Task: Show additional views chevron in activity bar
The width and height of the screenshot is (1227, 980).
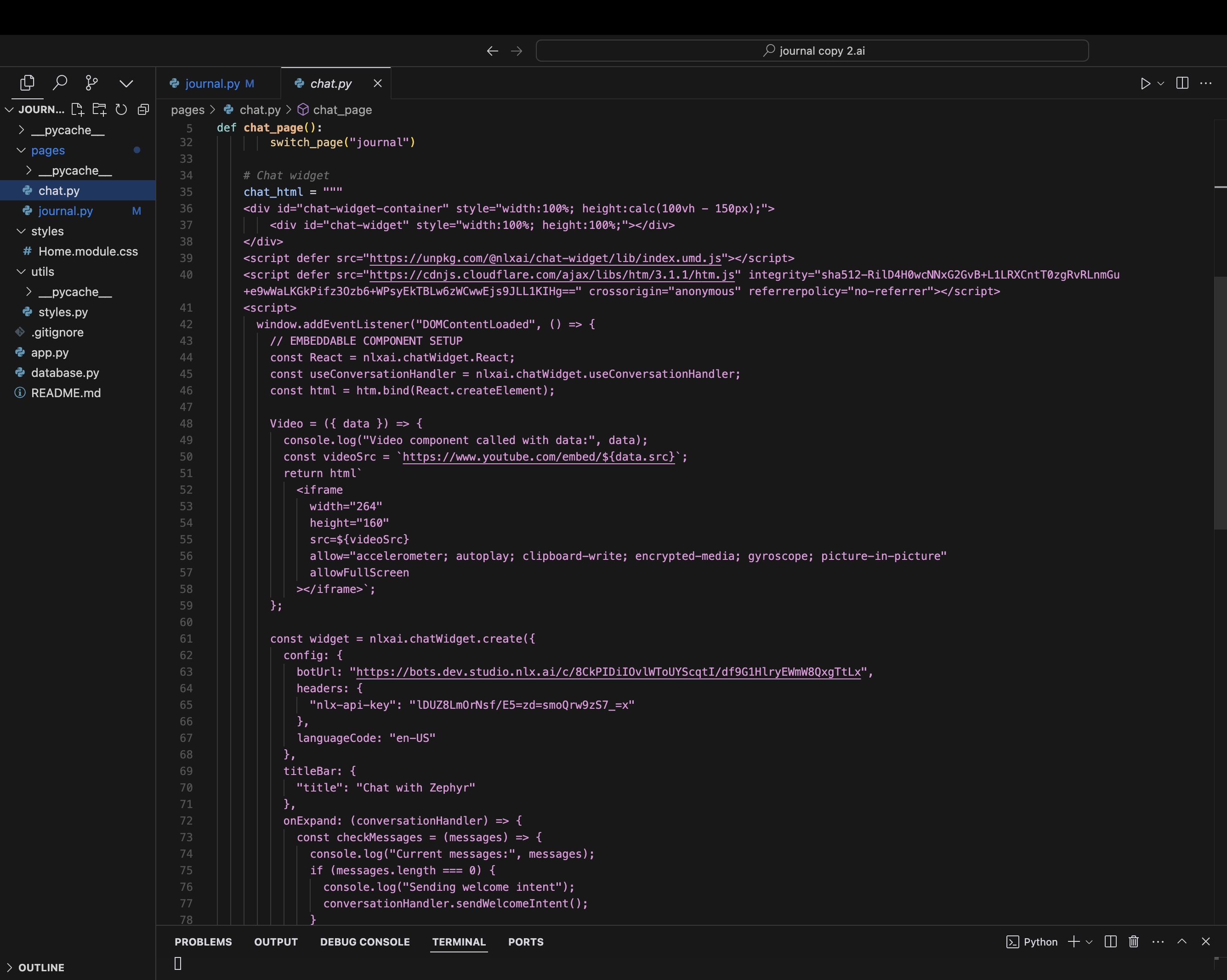Action: point(126,83)
